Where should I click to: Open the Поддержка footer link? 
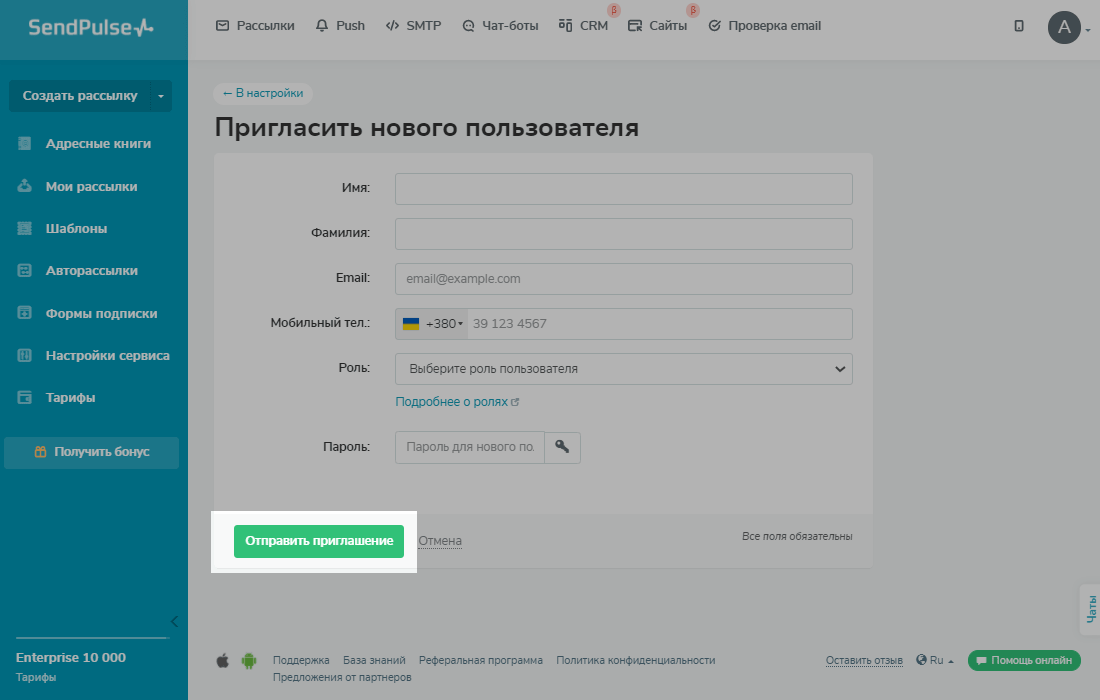click(x=301, y=660)
